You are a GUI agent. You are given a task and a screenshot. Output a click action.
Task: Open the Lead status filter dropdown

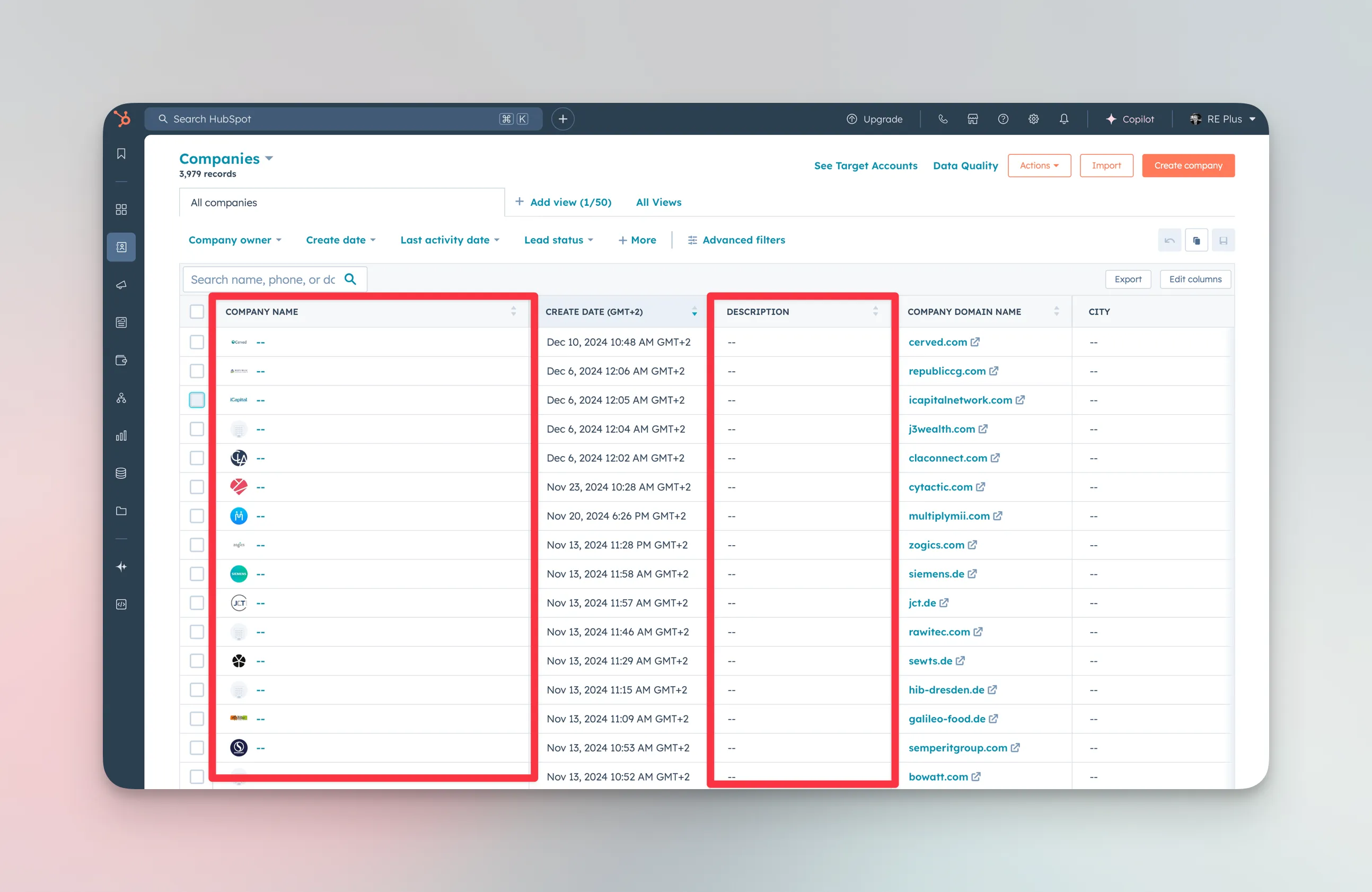point(559,240)
